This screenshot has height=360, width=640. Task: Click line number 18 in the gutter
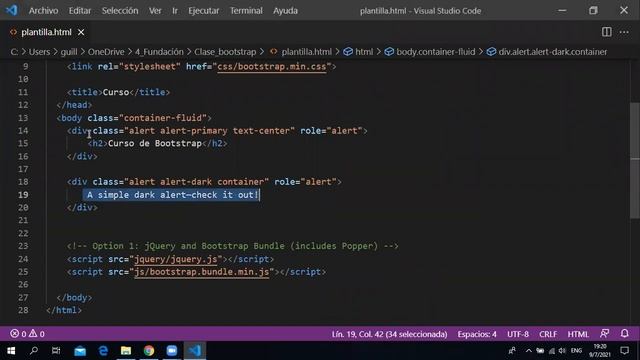pyautogui.click(x=23, y=182)
